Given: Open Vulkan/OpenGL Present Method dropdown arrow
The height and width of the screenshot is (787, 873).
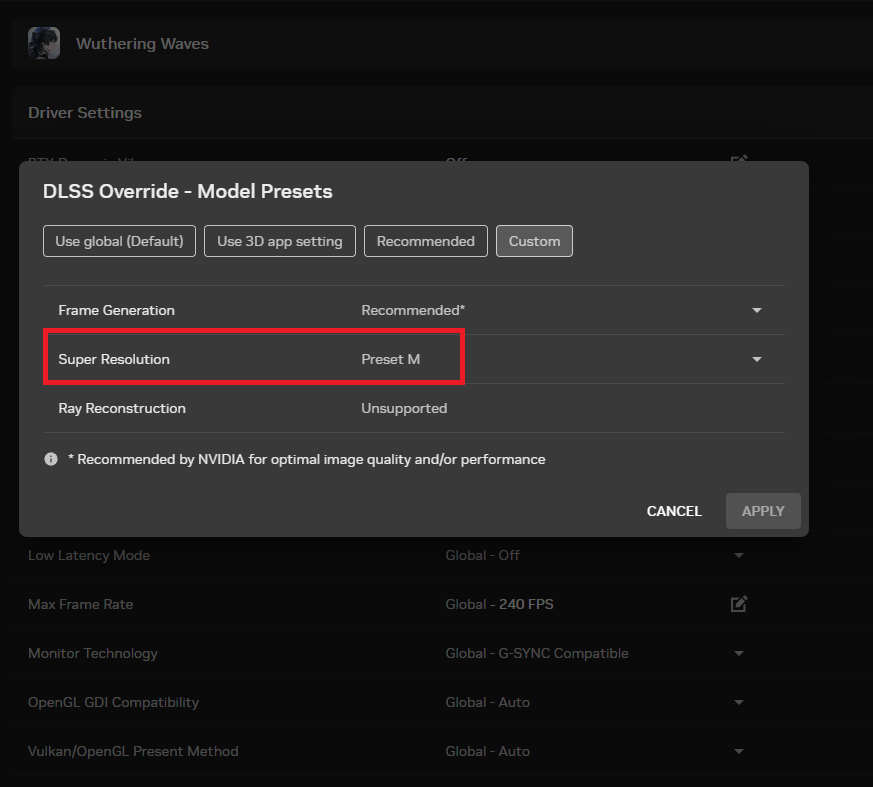Looking at the screenshot, I should (739, 751).
